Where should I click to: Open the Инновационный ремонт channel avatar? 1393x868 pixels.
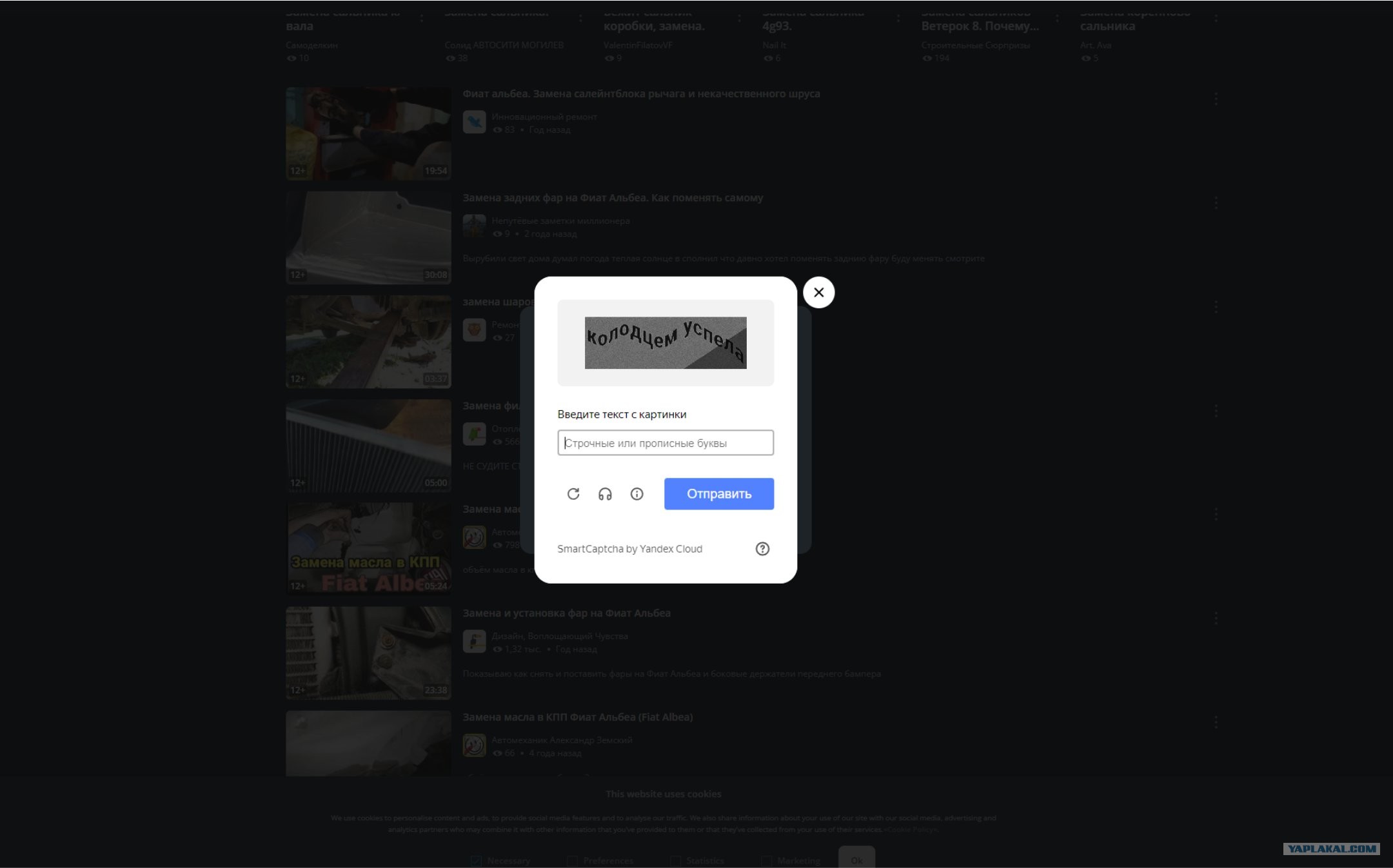(x=474, y=122)
